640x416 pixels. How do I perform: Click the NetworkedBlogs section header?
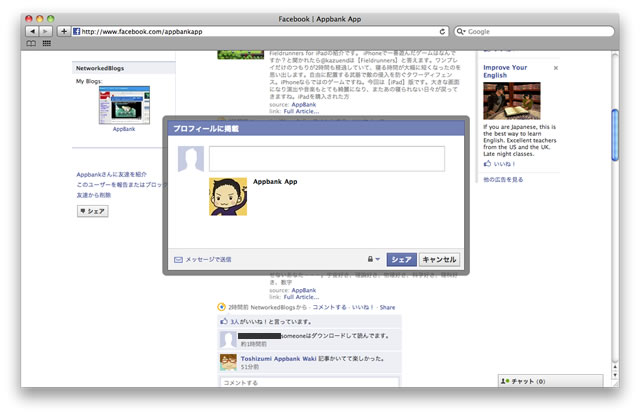click(x=124, y=68)
